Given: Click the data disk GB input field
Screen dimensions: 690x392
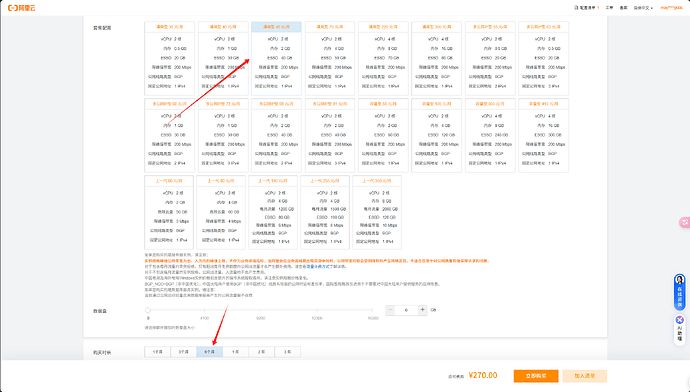Looking at the screenshot, I should (x=406, y=310).
